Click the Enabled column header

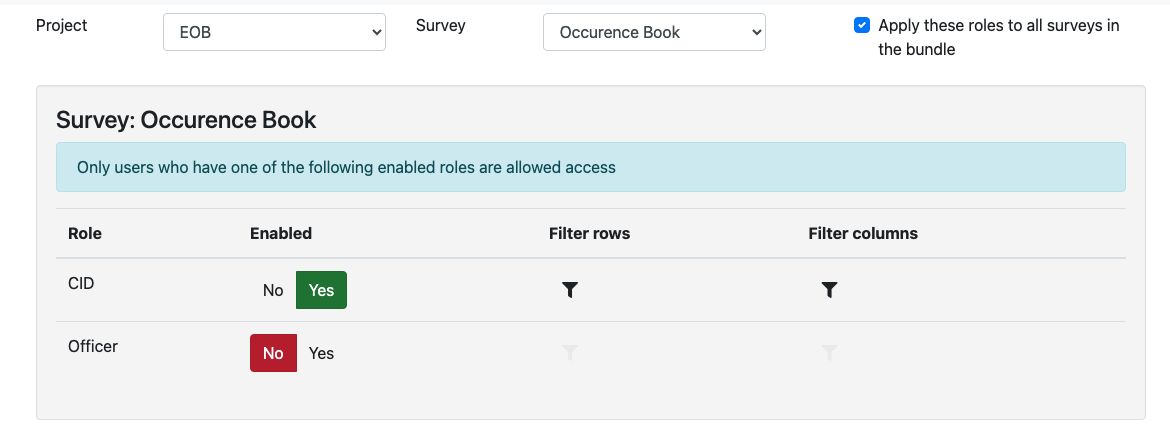(x=281, y=233)
